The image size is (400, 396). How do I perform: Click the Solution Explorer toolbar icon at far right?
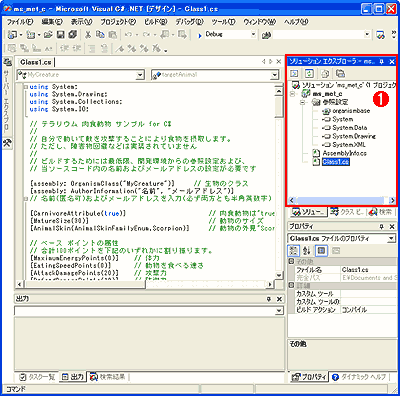(380, 35)
